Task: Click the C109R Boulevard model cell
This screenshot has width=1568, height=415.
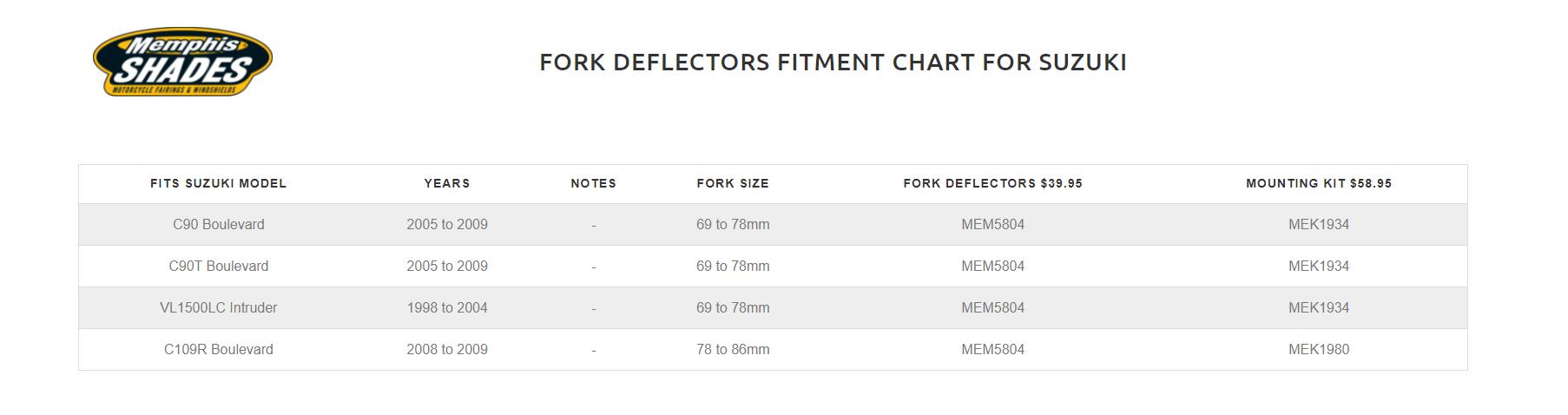Action: (218, 350)
